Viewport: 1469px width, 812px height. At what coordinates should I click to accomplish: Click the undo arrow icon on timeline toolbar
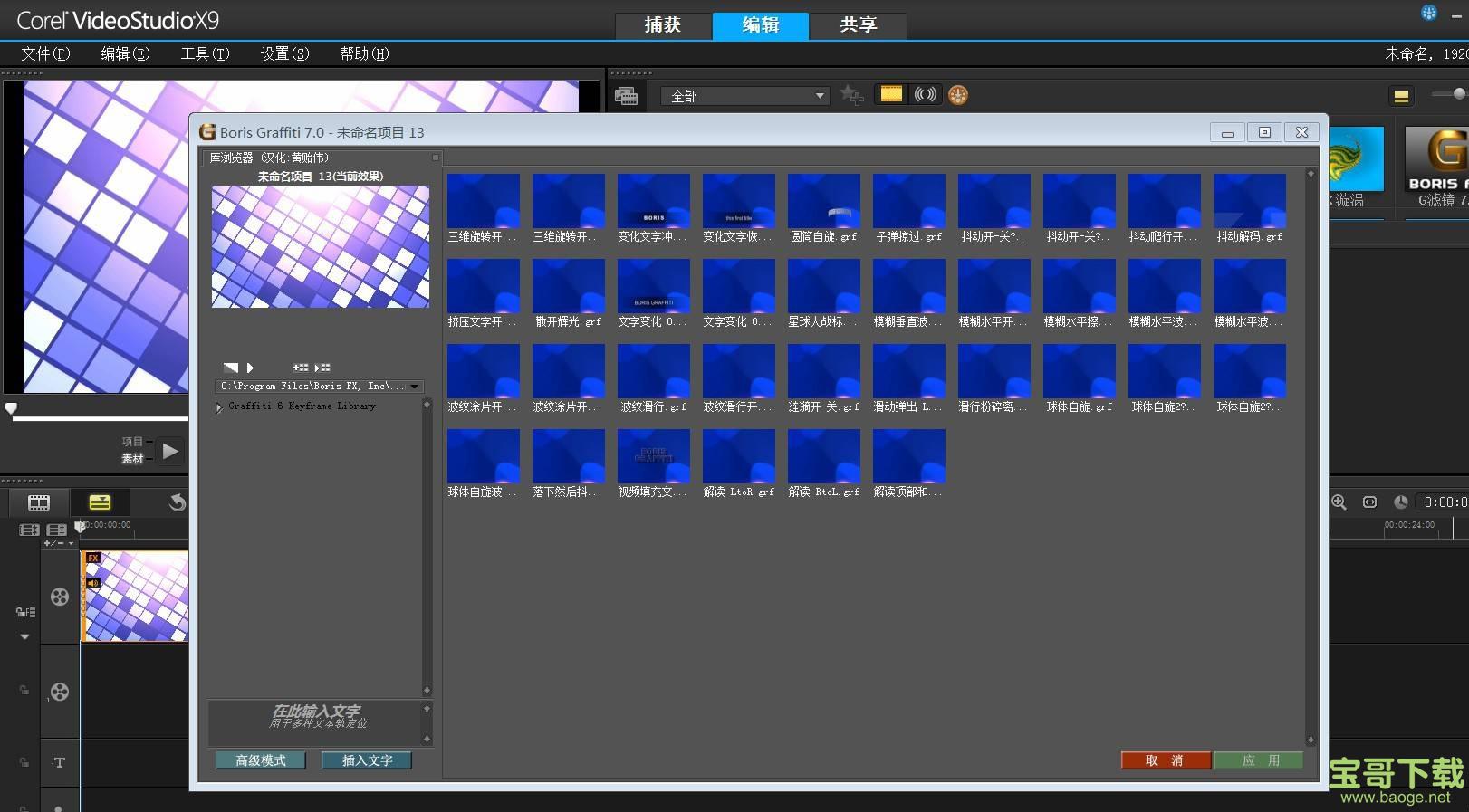(x=178, y=502)
